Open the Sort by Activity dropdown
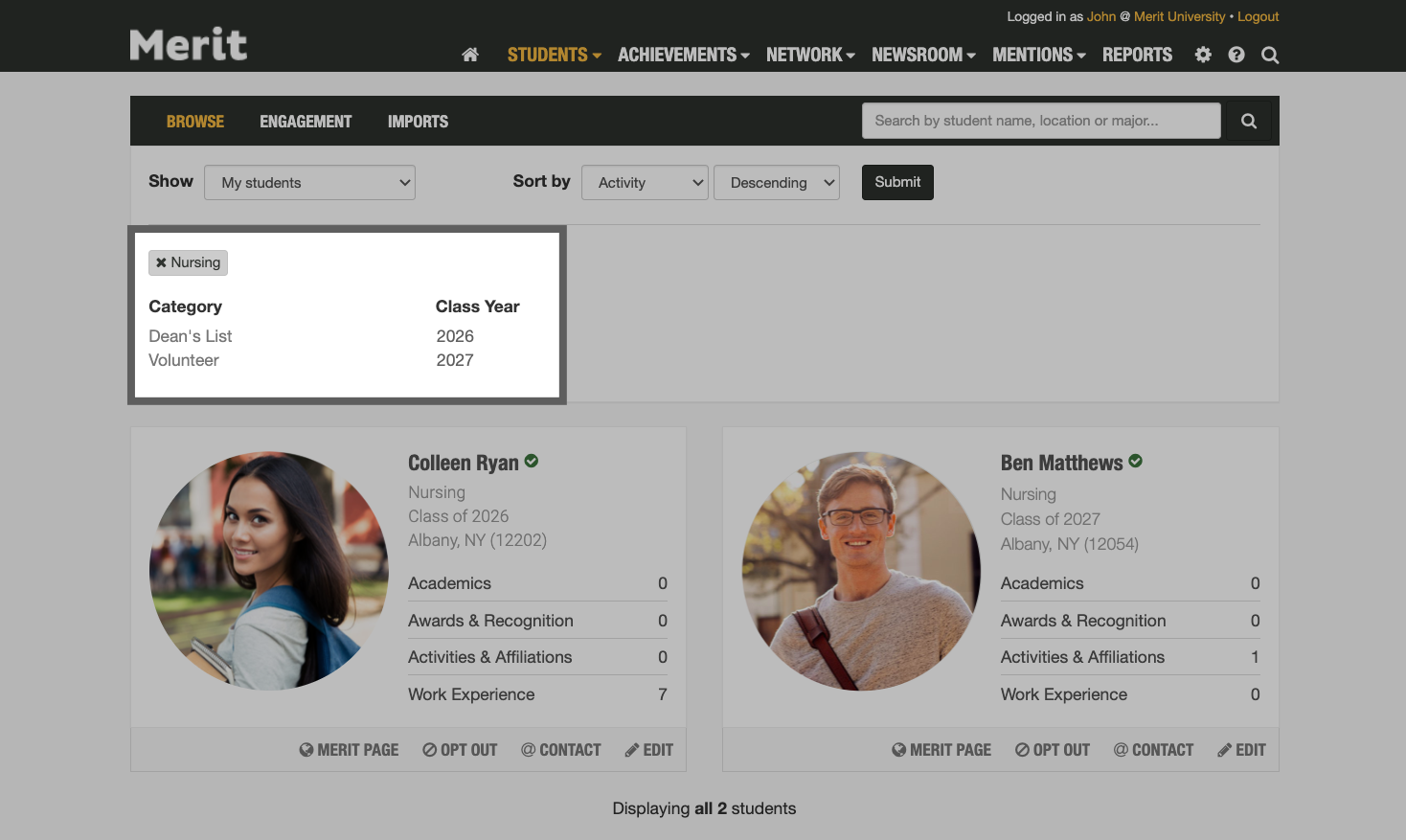Viewport: 1406px width, 840px height. click(645, 183)
